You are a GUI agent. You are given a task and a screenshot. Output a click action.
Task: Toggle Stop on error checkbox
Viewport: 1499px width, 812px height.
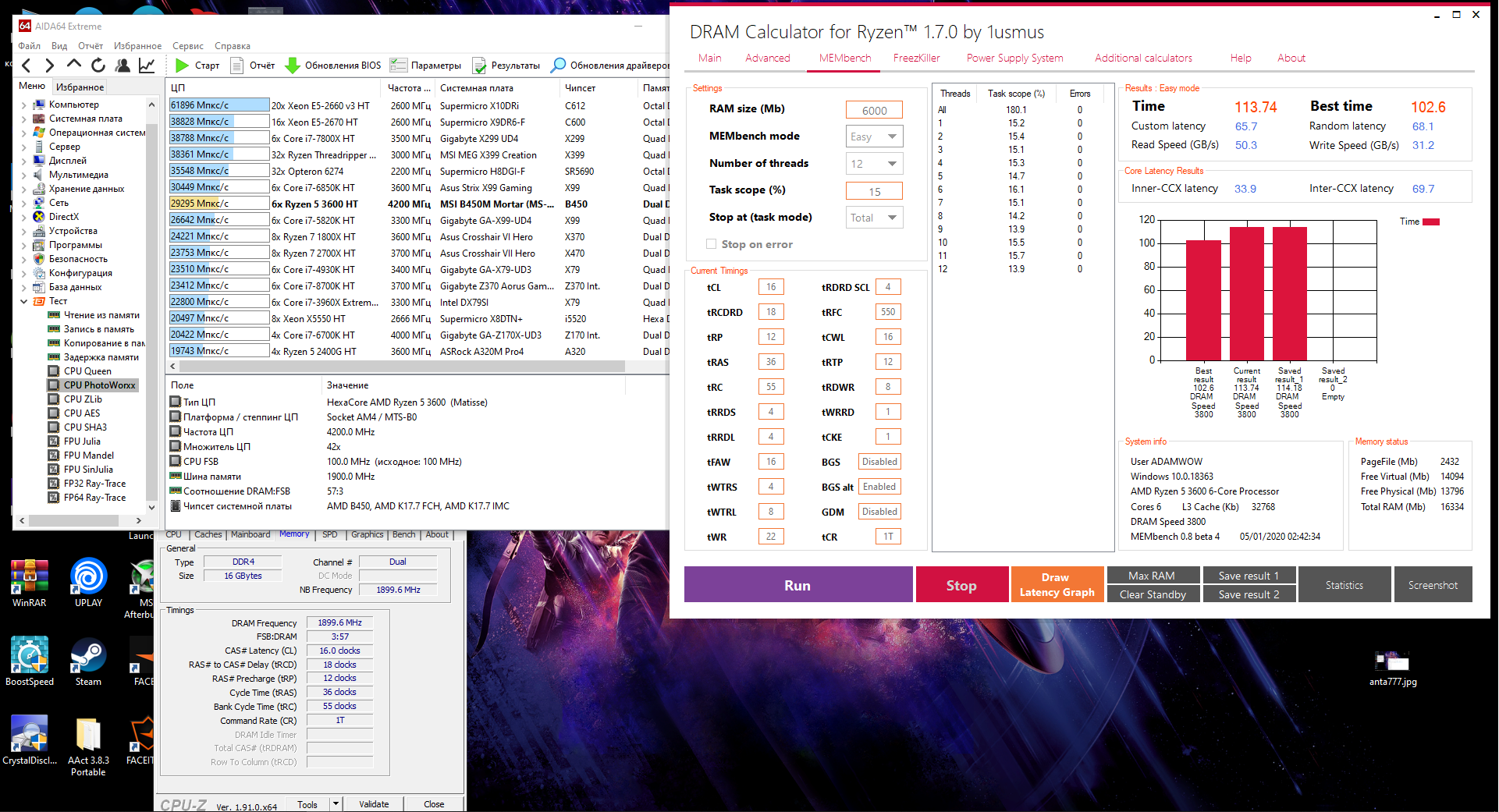(x=711, y=244)
